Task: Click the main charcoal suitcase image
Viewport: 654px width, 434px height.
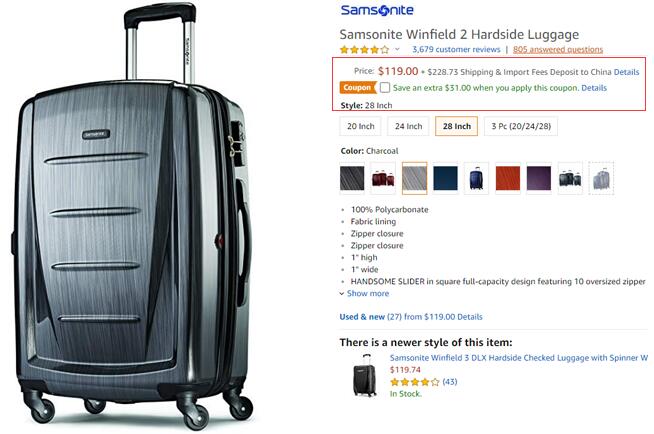Action: point(133,217)
